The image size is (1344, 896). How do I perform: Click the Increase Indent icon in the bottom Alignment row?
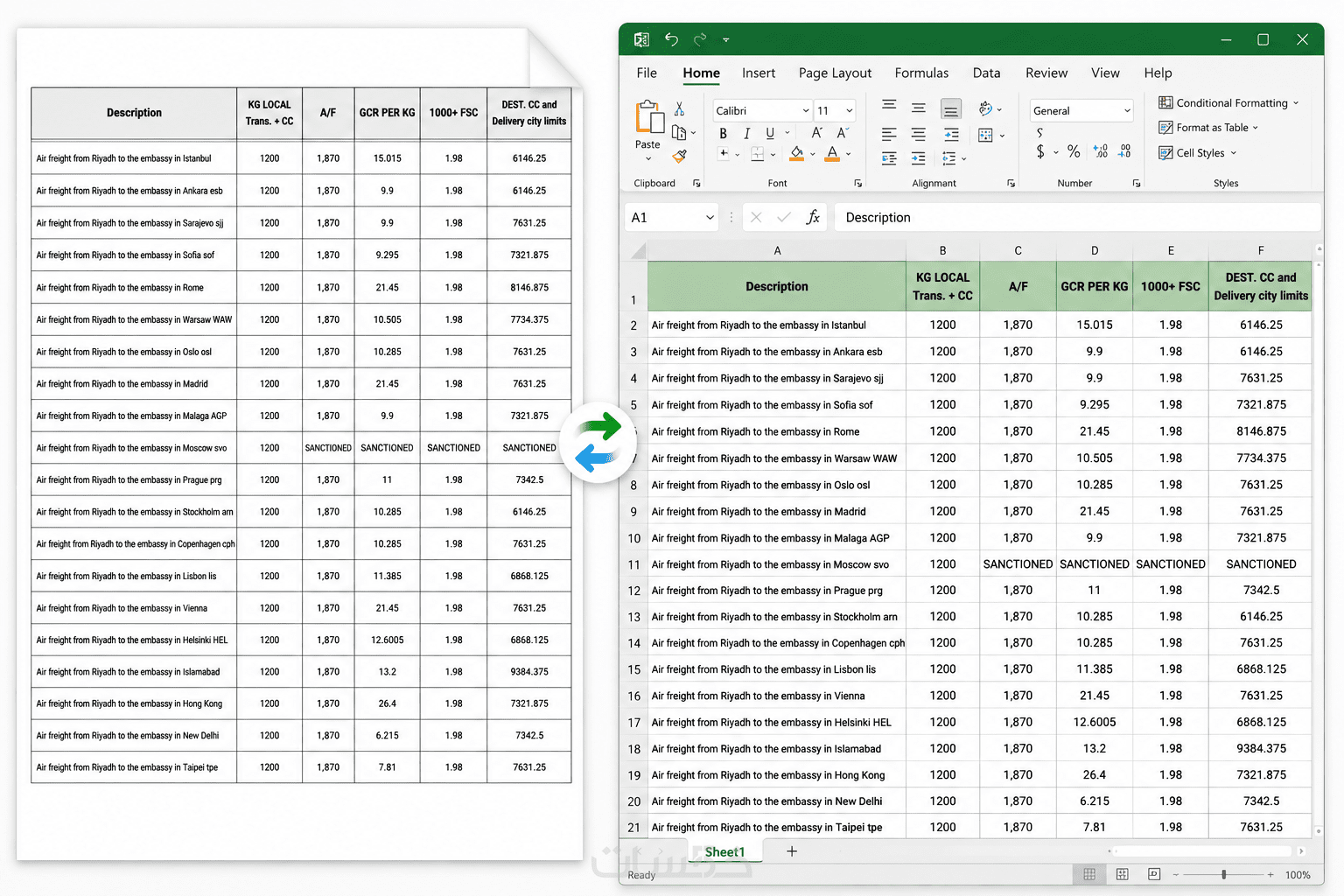tap(919, 158)
